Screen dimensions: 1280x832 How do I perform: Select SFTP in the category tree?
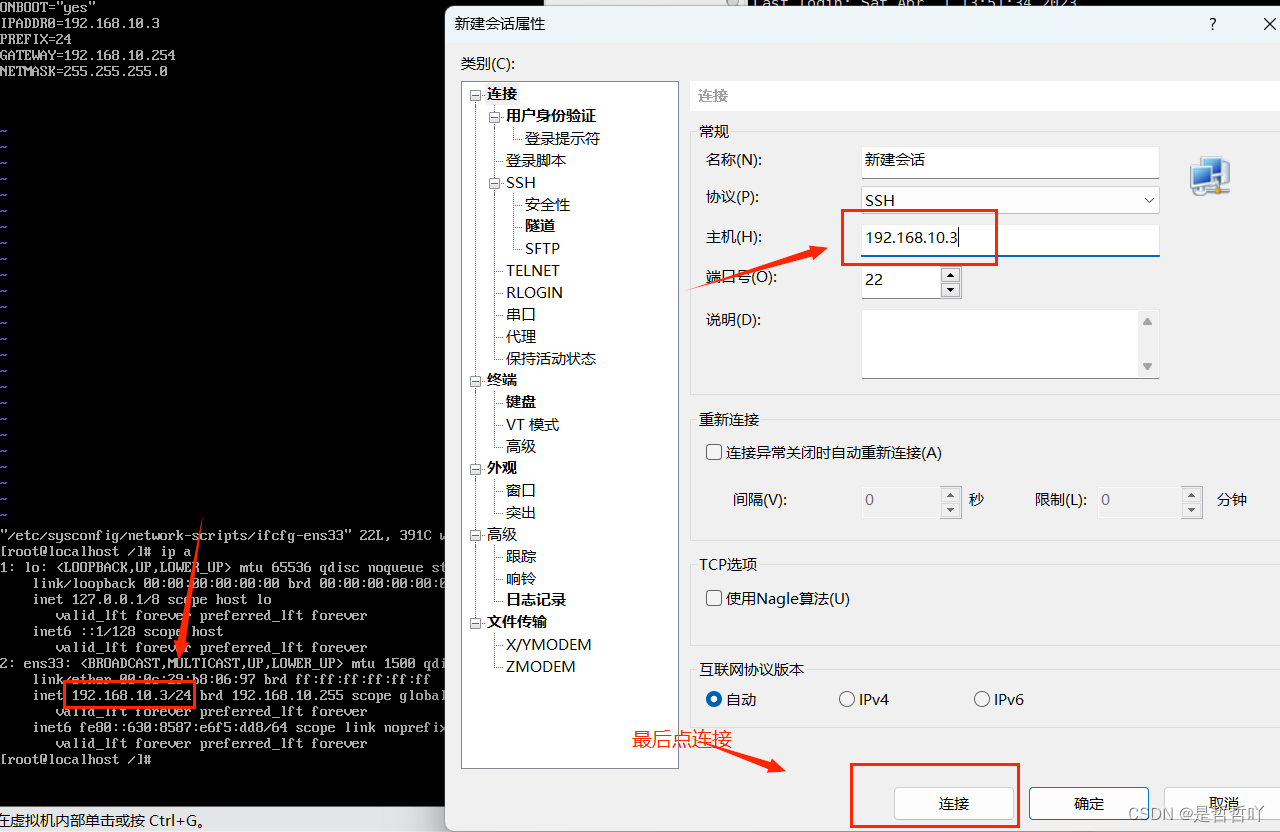(x=542, y=248)
